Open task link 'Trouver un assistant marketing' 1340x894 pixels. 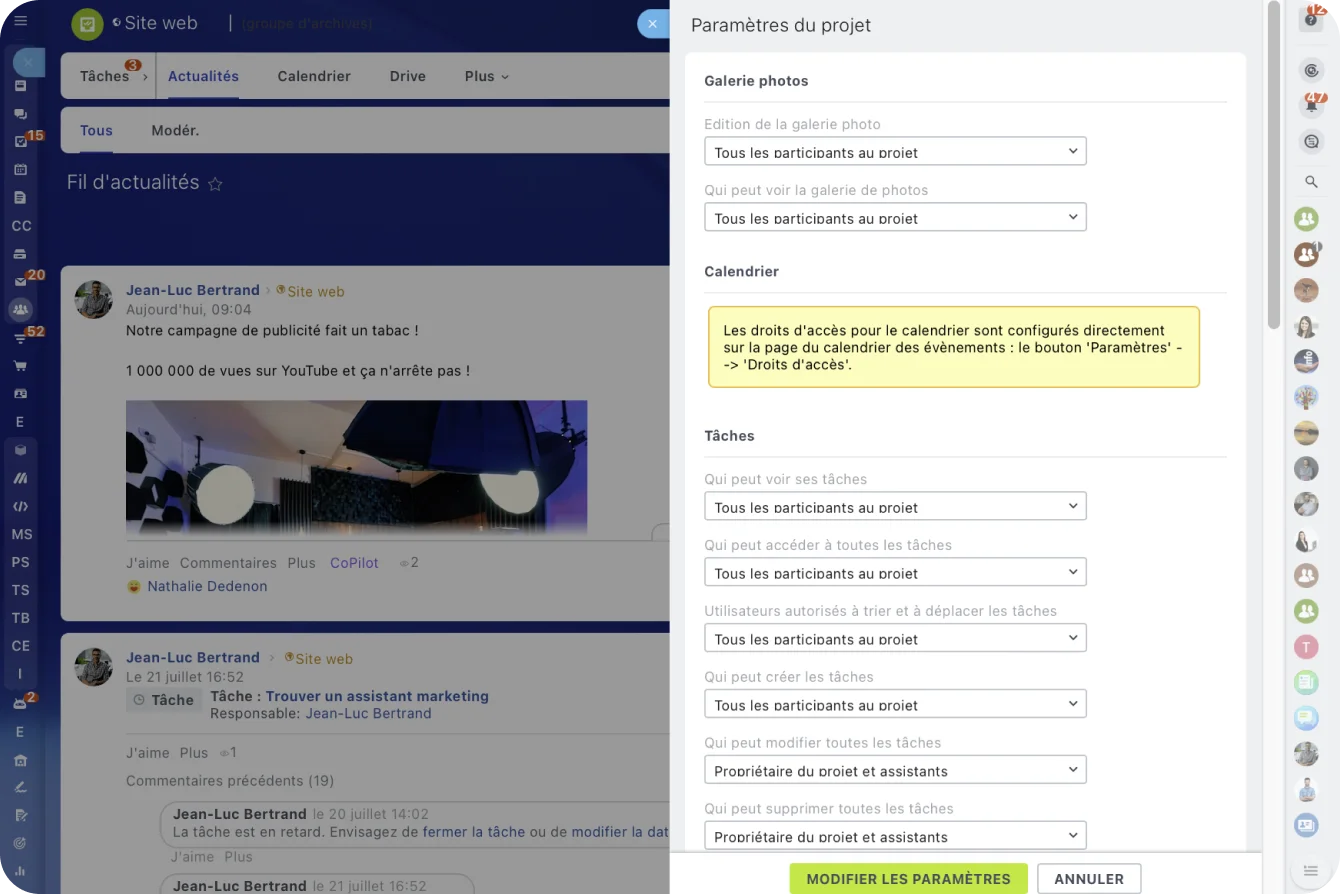coord(377,696)
